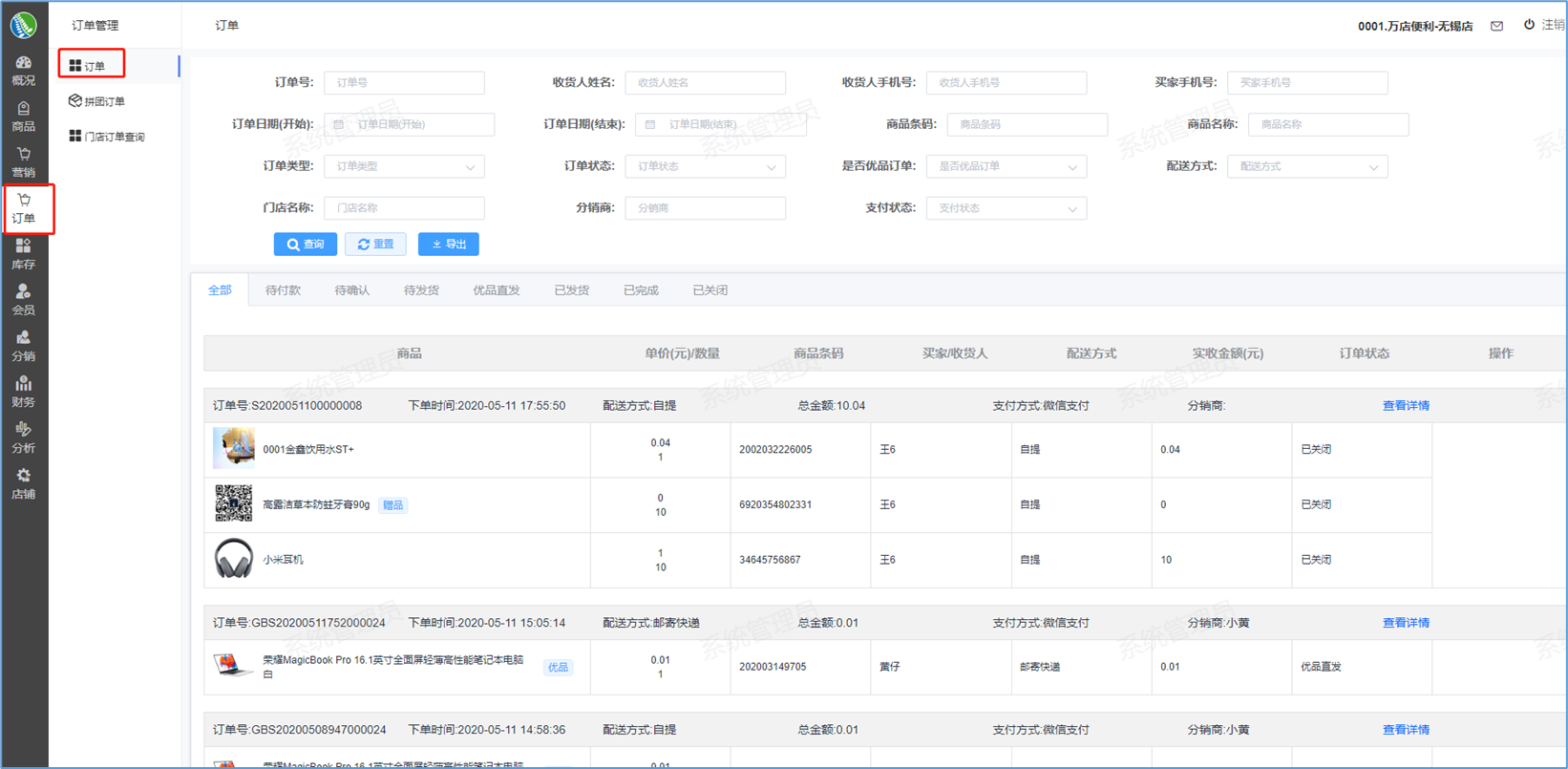Click the 订单号 input field
Screen dimensions: 1568x769
404,83
